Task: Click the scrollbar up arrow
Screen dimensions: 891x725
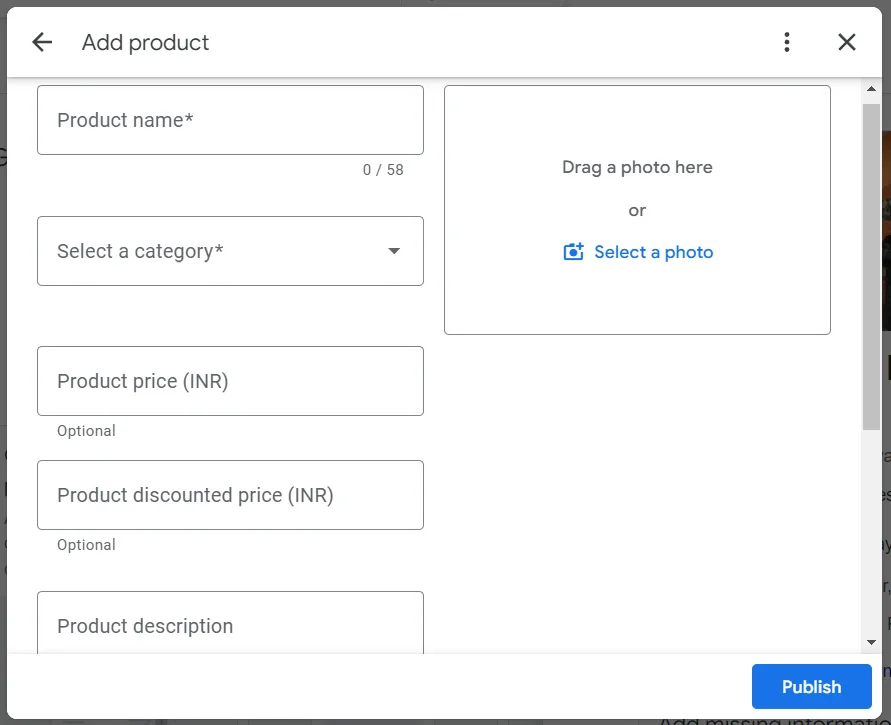Action: coord(871,89)
